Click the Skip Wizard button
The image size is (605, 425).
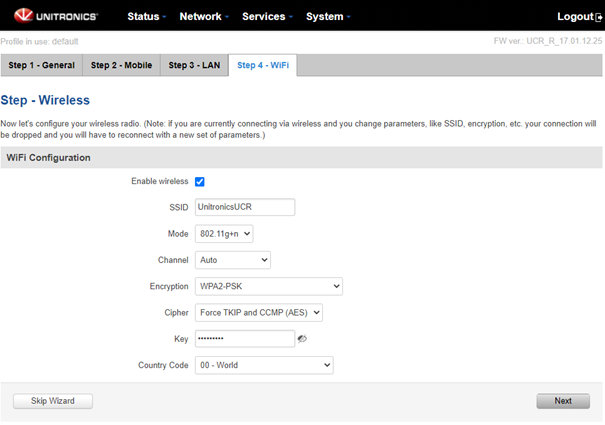coord(53,401)
